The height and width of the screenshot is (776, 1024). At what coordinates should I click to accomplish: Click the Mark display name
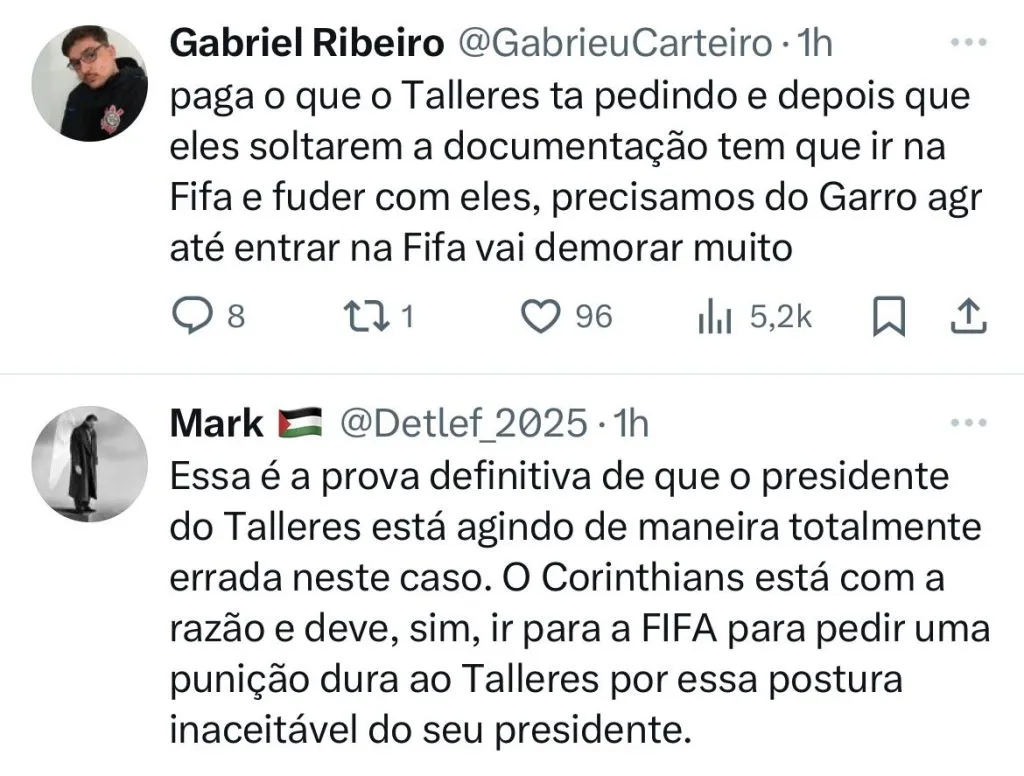coord(216,424)
